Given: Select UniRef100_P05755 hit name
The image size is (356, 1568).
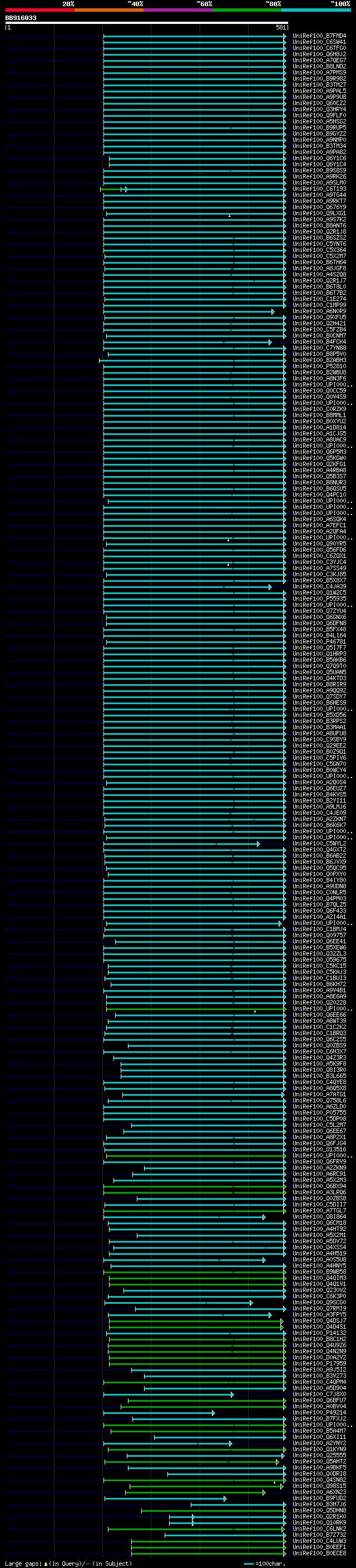Looking at the screenshot, I should click(319, 1112).
